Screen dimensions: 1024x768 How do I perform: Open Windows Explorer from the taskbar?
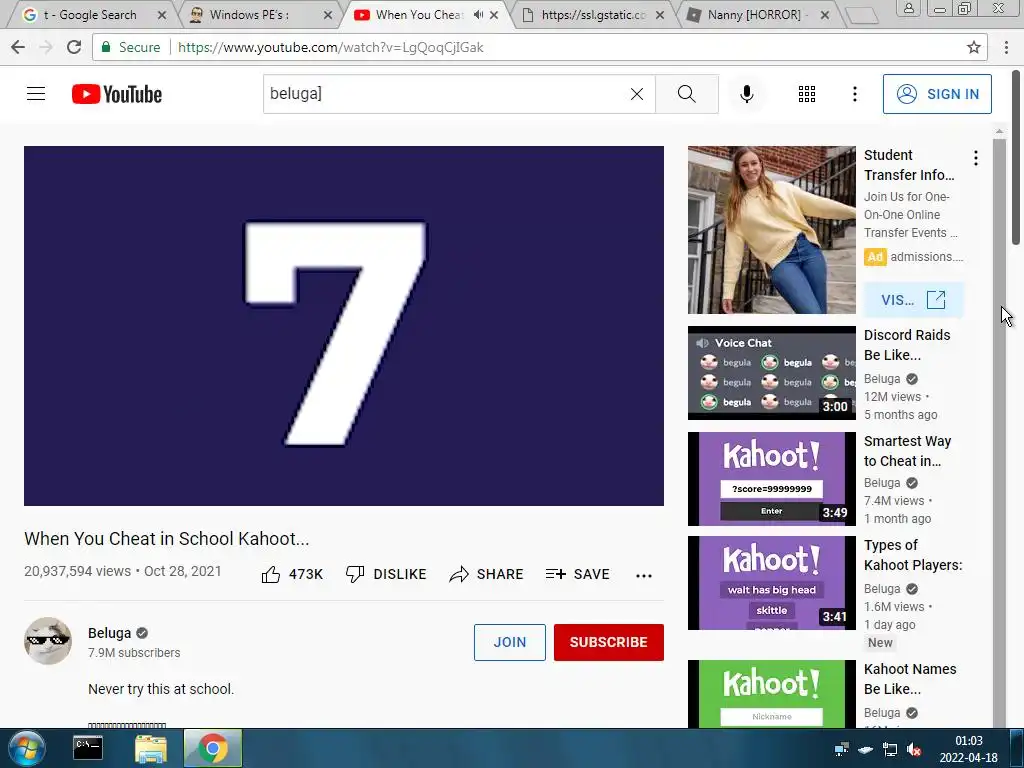pyautogui.click(x=151, y=748)
